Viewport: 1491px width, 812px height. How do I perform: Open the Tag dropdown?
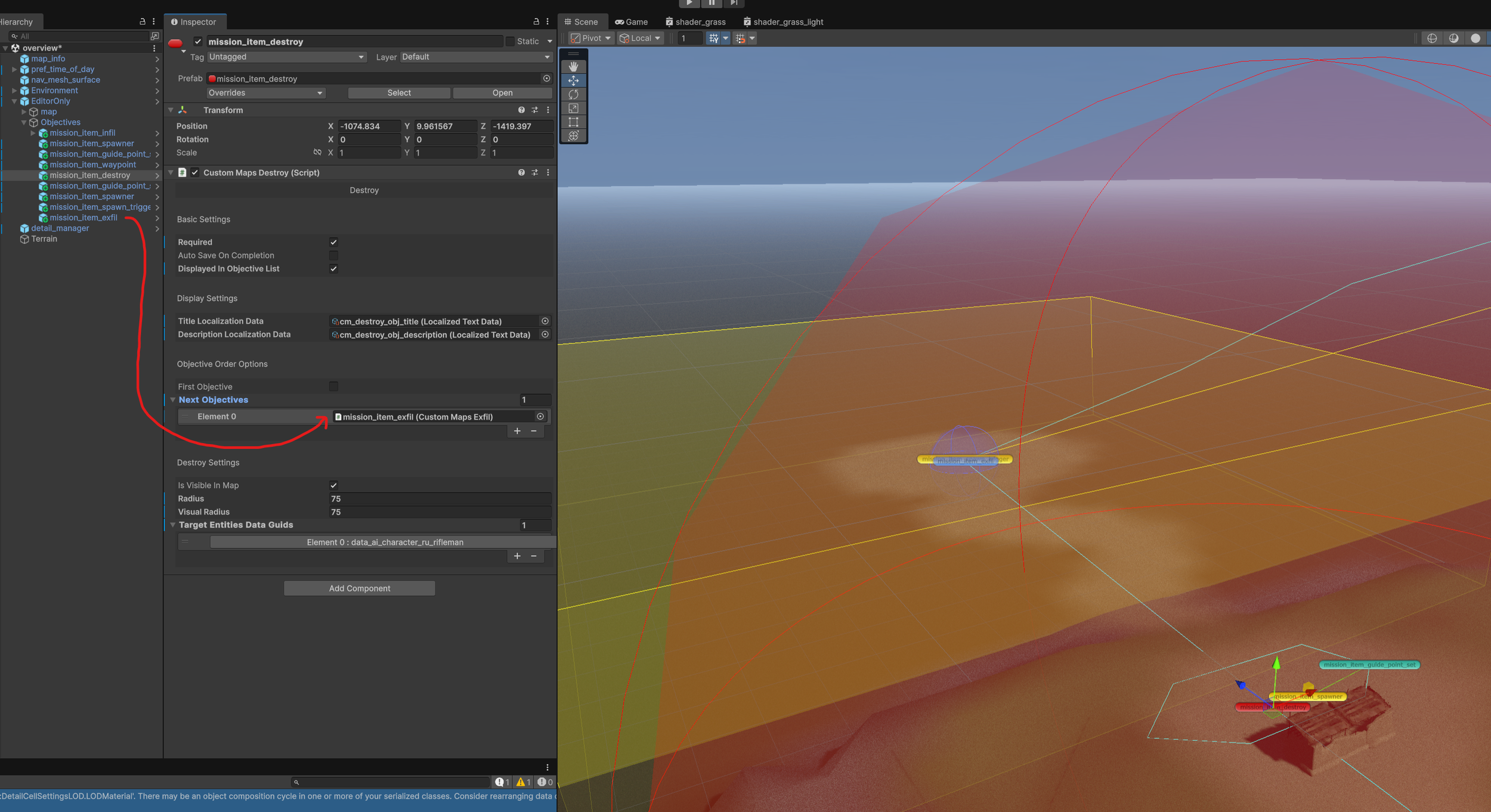[x=286, y=57]
